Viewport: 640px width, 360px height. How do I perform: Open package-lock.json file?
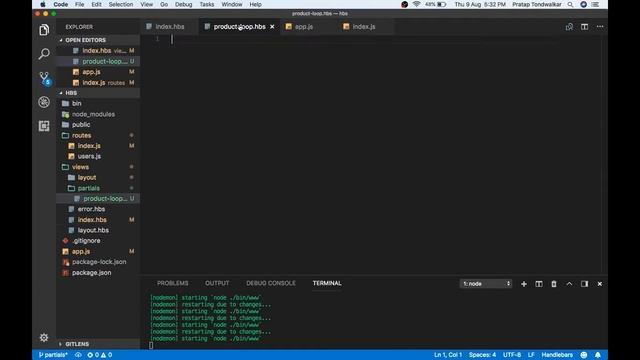pyautogui.click(x=98, y=262)
